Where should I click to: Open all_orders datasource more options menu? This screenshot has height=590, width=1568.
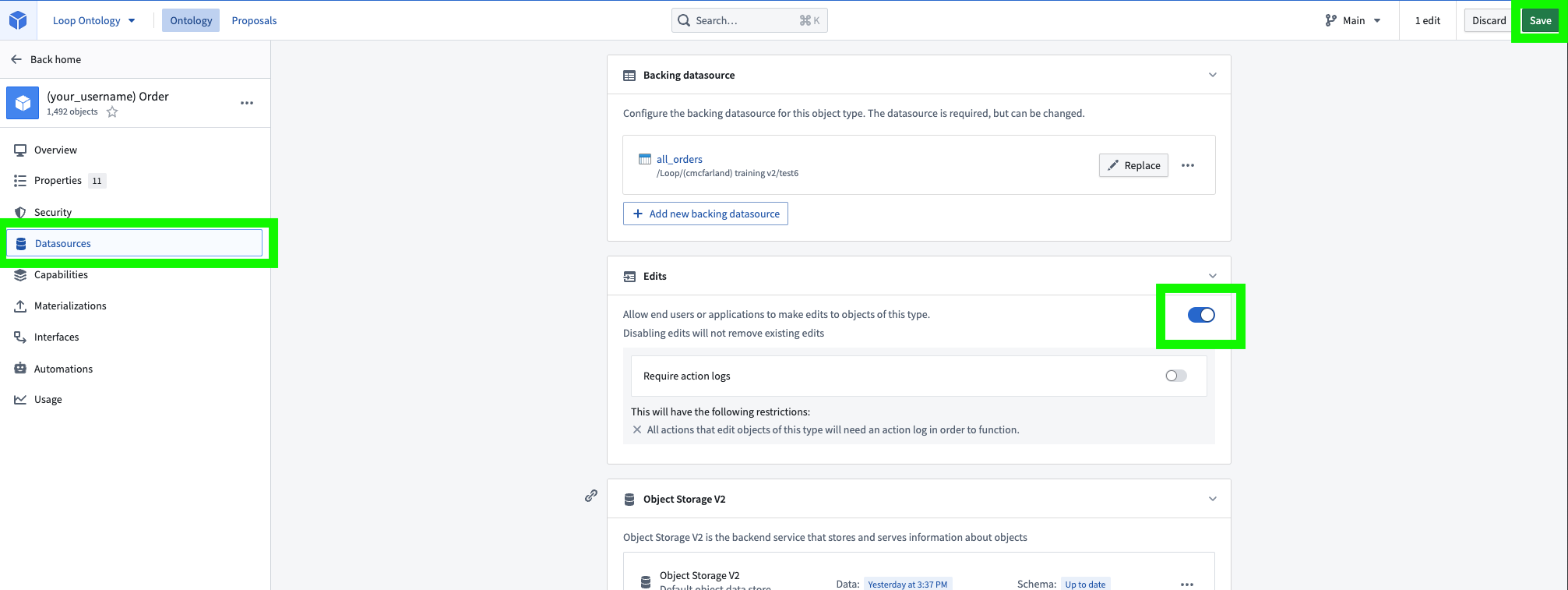[x=1188, y=165]
